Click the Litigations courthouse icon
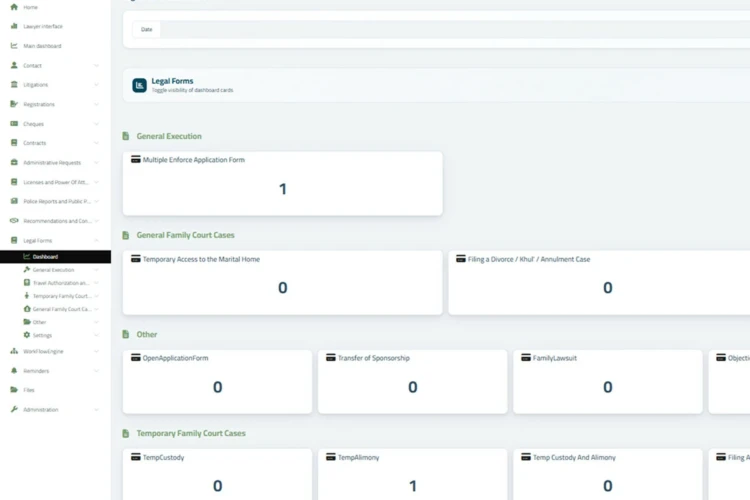750x500 pixels. click(x=14, y=85)
